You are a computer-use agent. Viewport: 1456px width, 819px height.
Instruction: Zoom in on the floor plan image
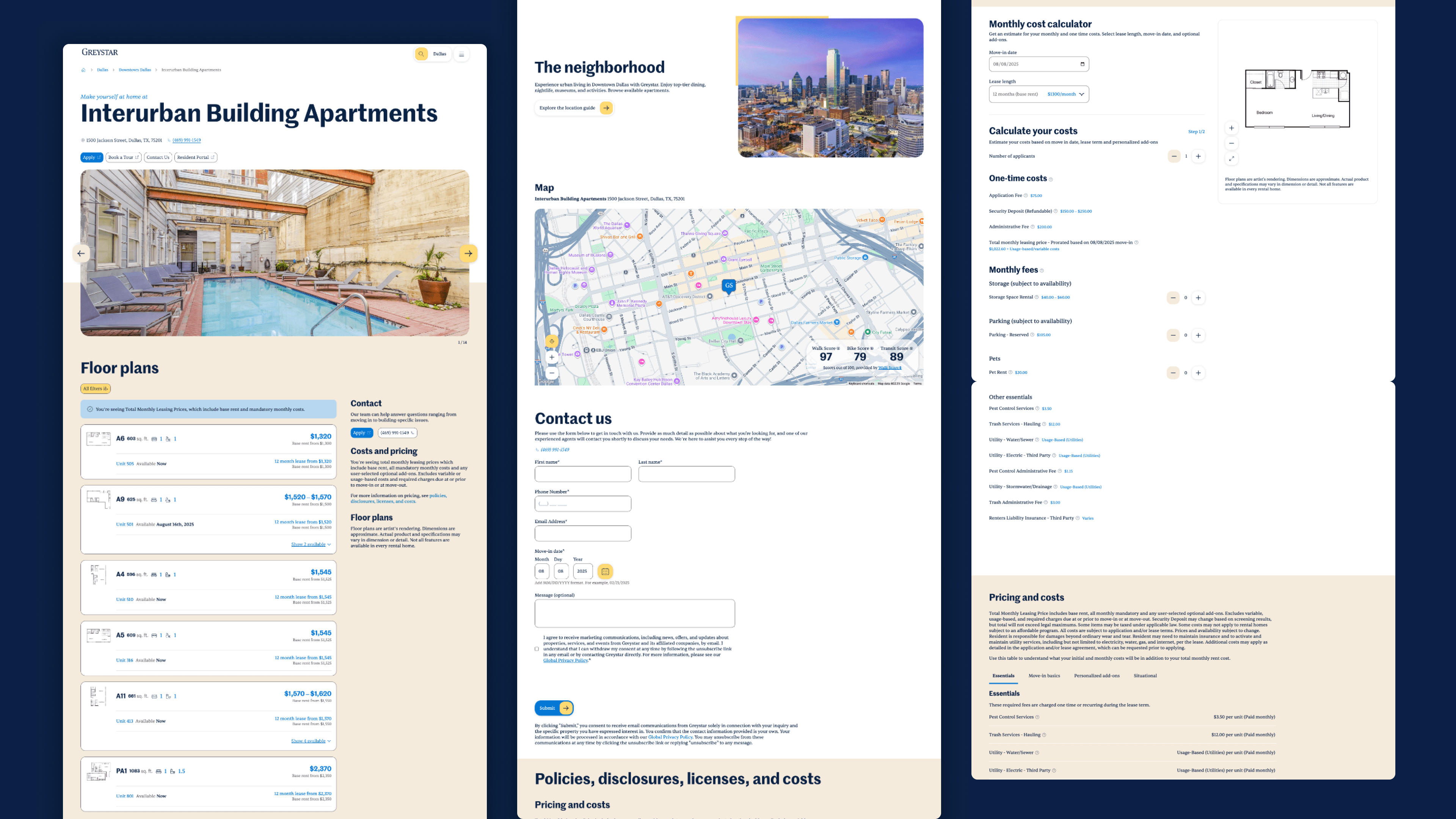(1232, 128)
